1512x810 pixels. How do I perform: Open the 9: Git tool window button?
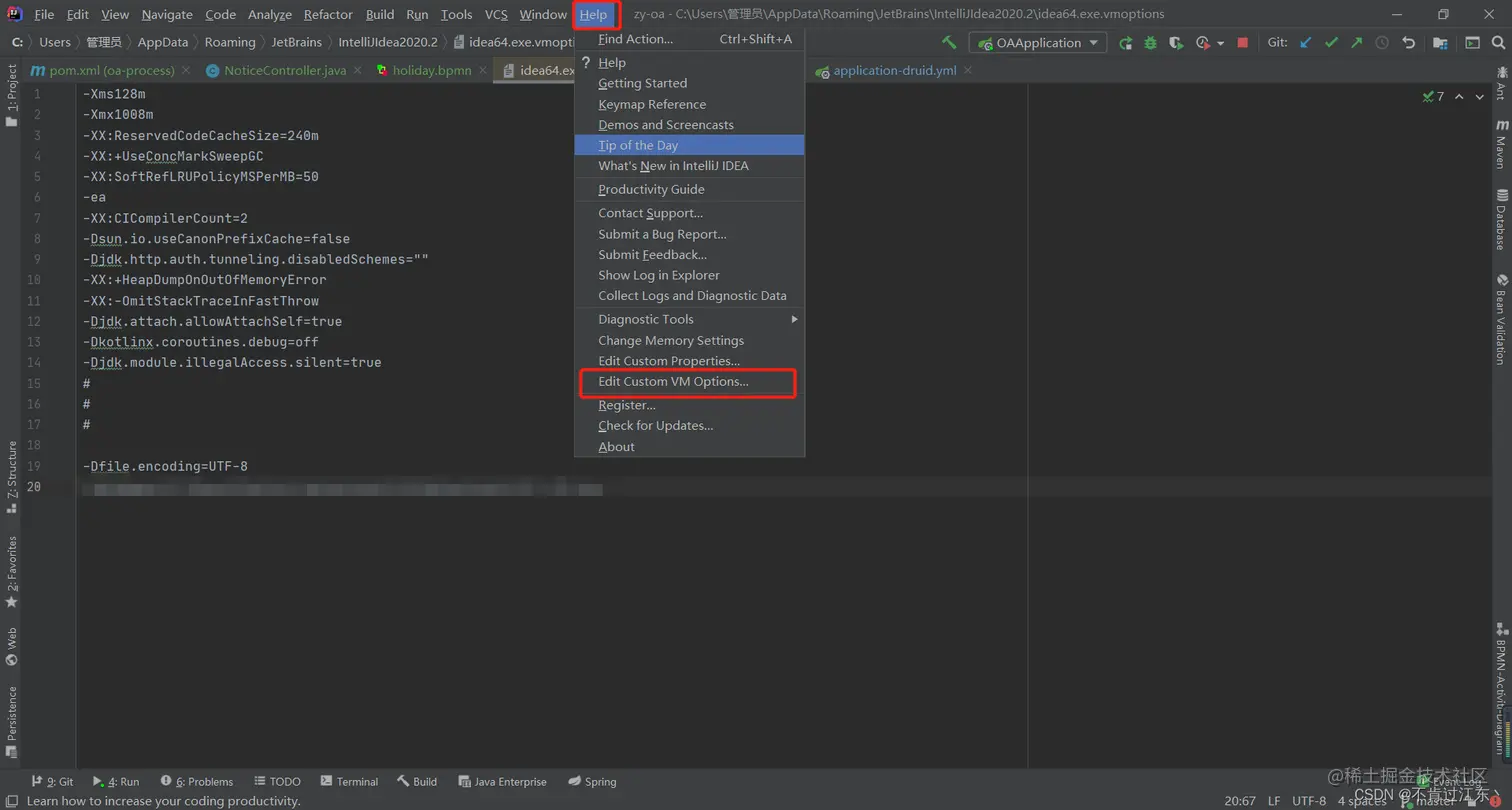tap(52, 782)
